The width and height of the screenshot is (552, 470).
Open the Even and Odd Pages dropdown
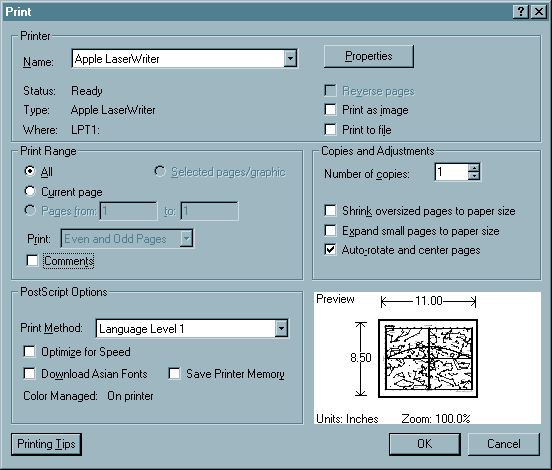(186, 239)
